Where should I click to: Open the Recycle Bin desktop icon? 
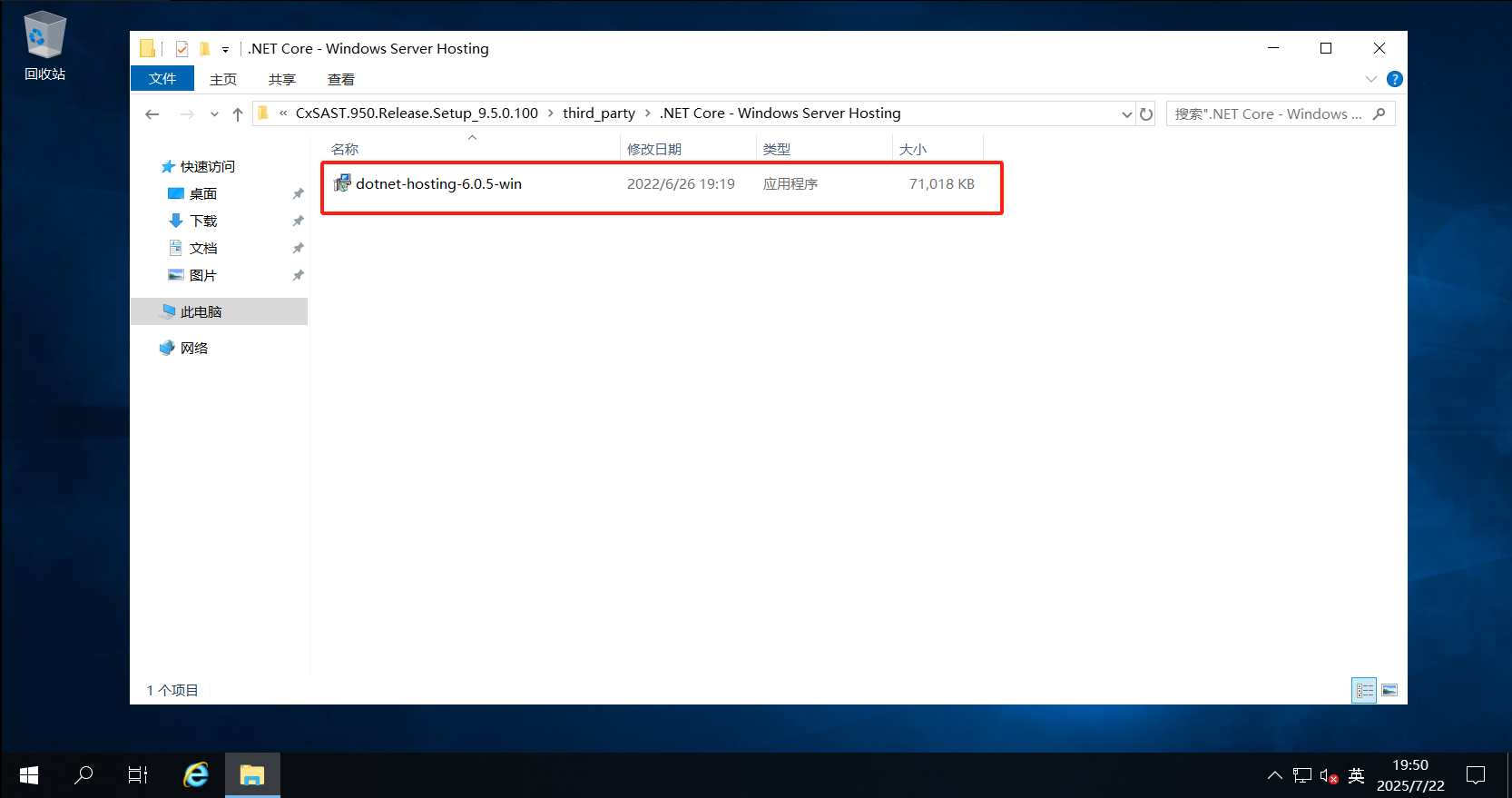pyautogui.click(x=44, y=47)
